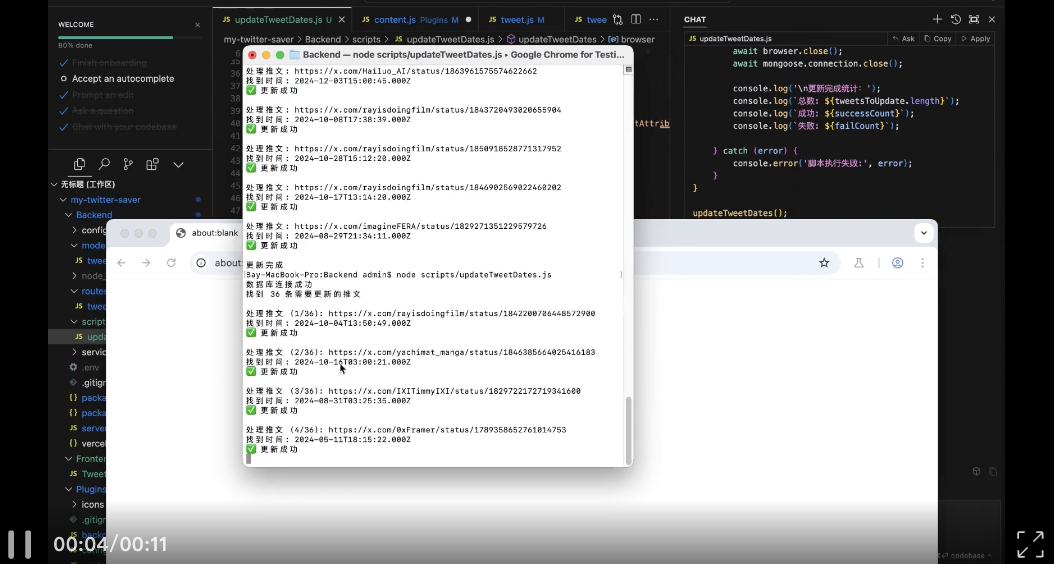Select the CHAT panel tab
1054x564 pixels.
click(695, 19)
